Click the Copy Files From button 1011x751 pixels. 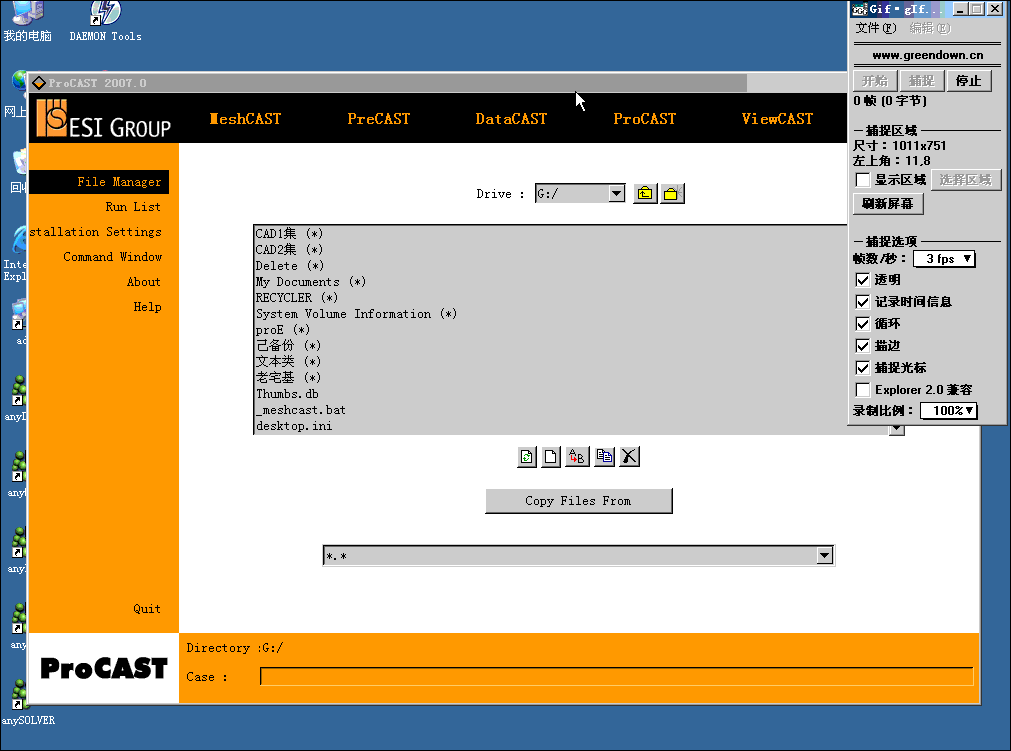coord(578,501)
